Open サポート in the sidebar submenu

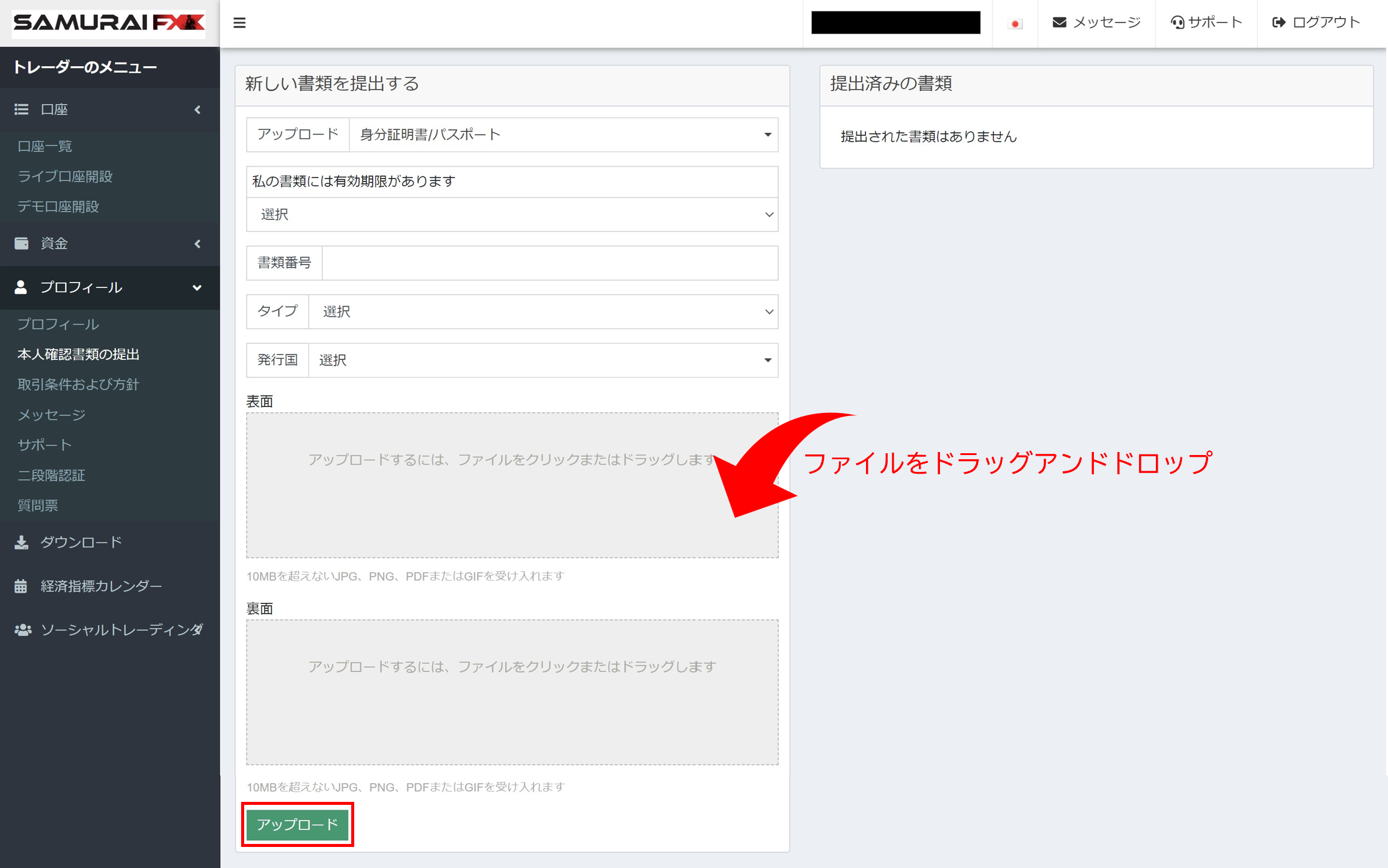point(45,445)
